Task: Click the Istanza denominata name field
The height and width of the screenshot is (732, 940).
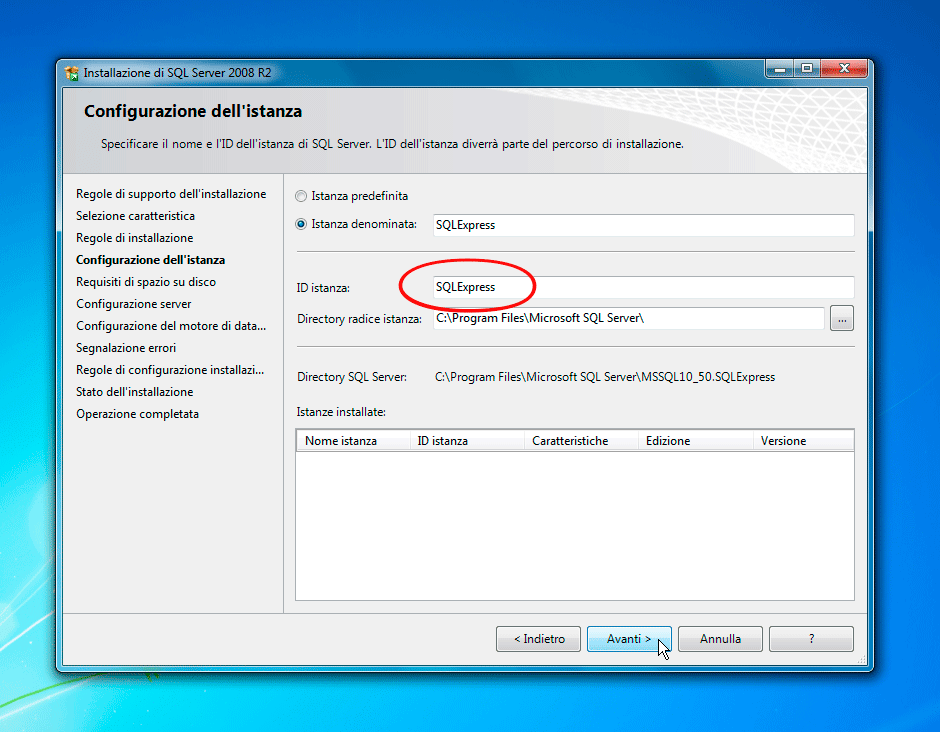Action: pos(643,225)
